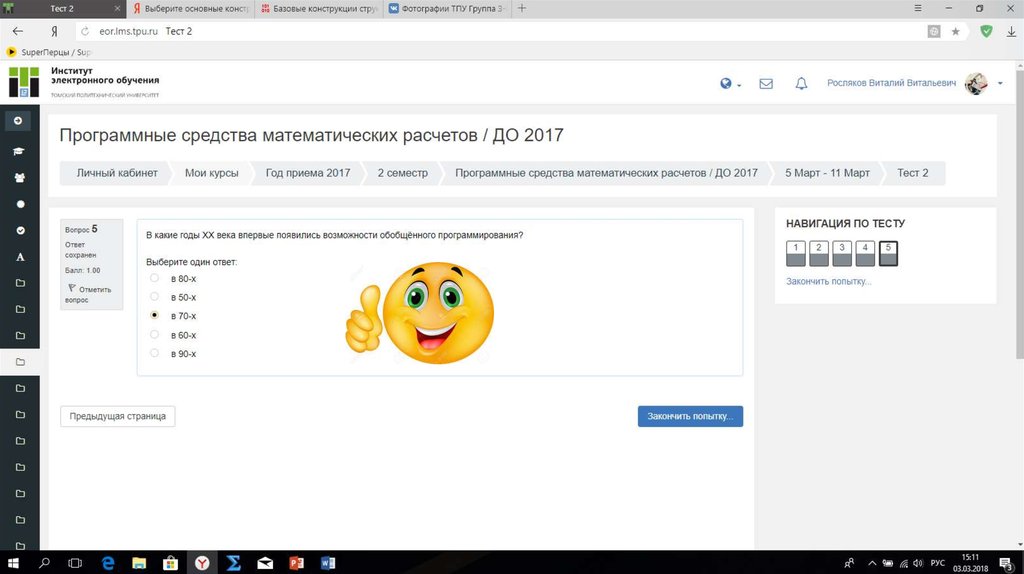Open the graduation cap sidebar icon

[19, 151]
